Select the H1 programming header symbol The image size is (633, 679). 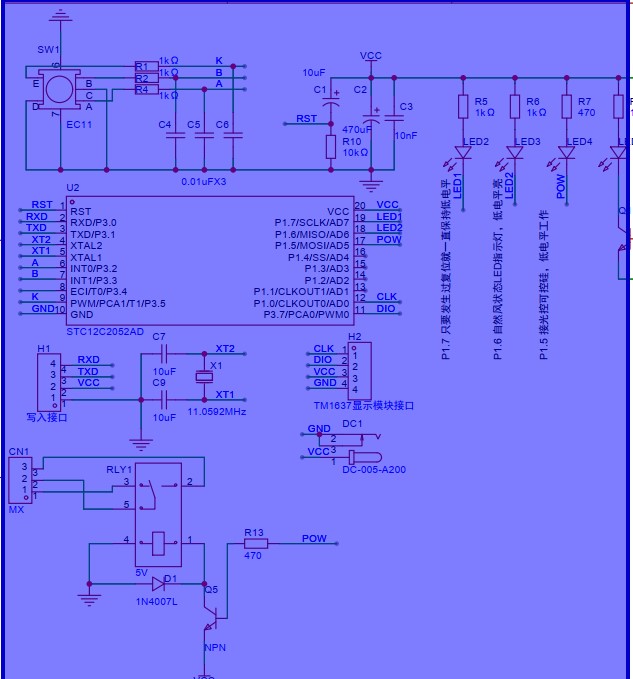click(x=48, y=382)
